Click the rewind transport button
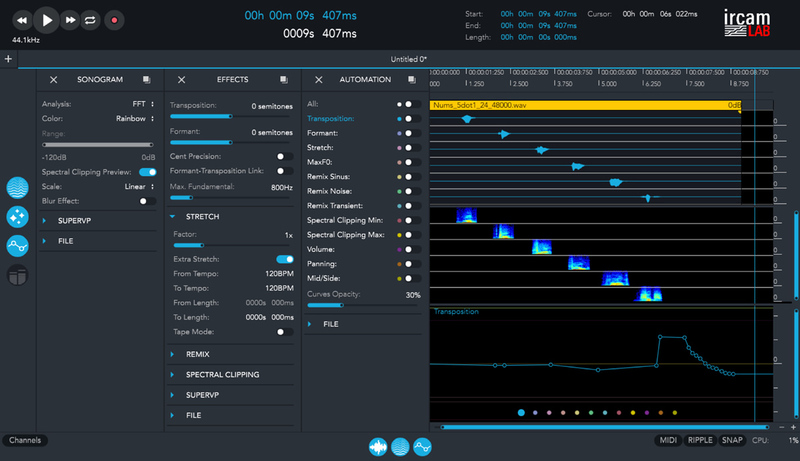The height and width of the screenshot is (461, 800). point(22,19)
